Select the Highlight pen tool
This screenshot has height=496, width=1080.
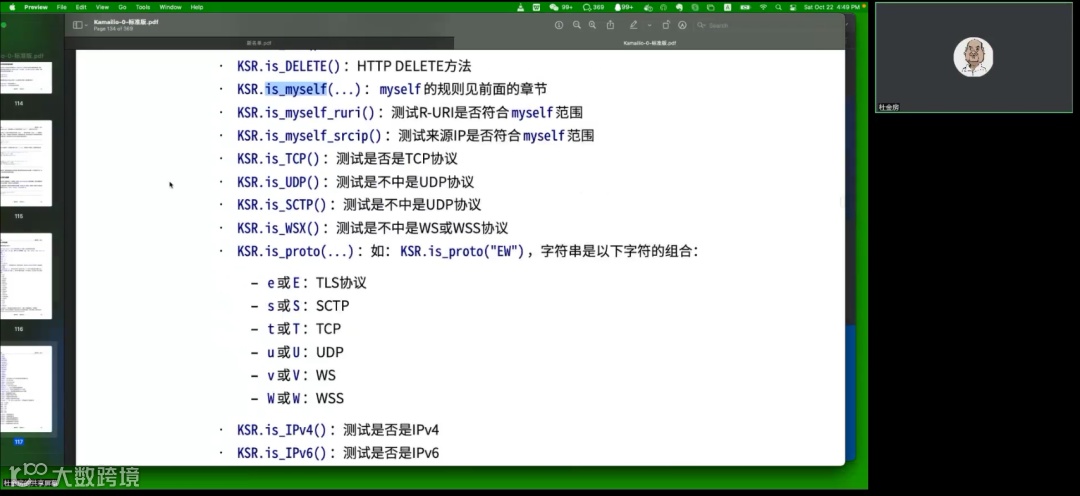point(634,25)
